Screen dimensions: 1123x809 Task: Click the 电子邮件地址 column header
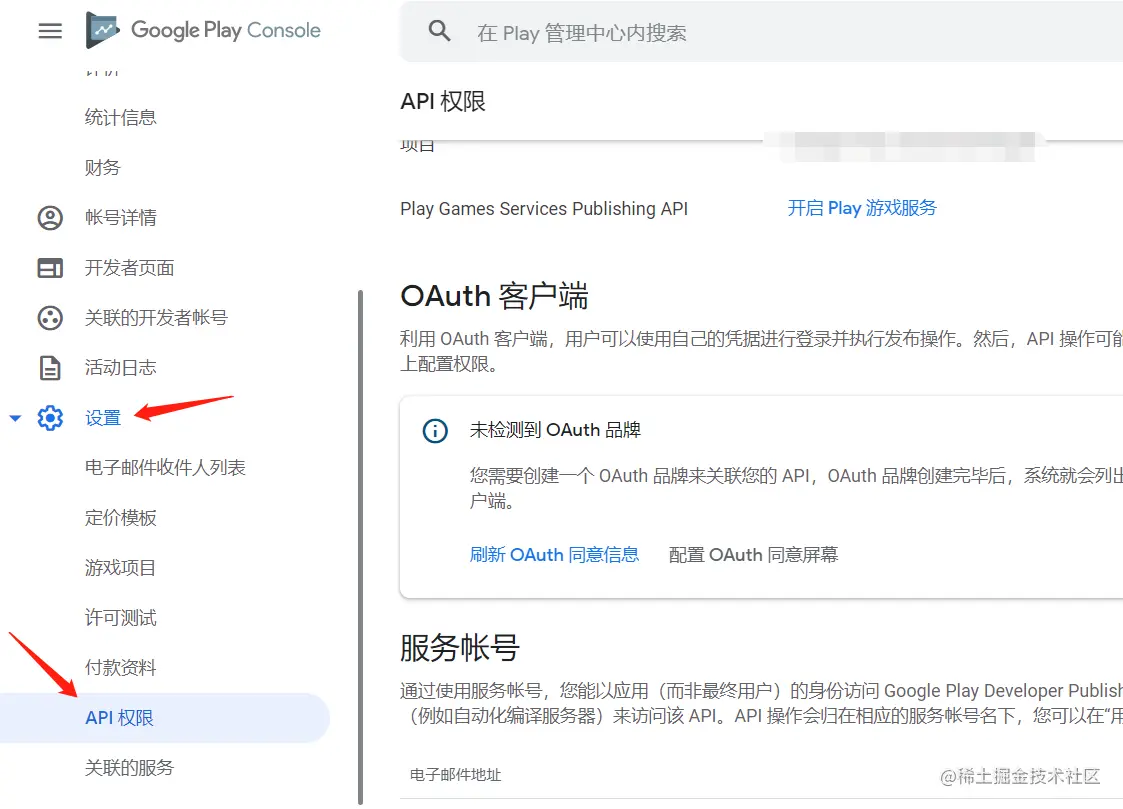[x=456, y=775]
